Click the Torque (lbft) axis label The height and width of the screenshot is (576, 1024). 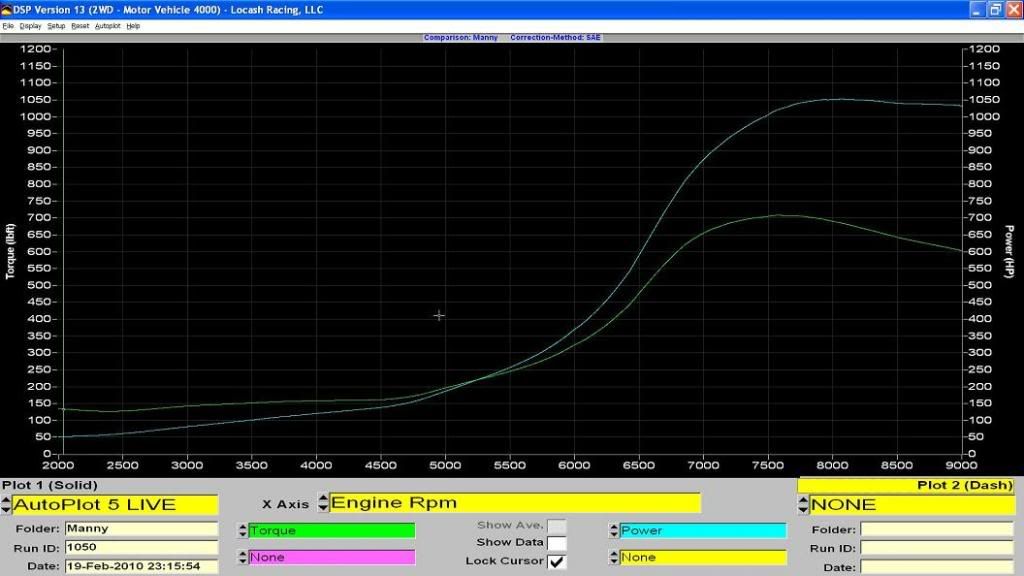[10, 251]
